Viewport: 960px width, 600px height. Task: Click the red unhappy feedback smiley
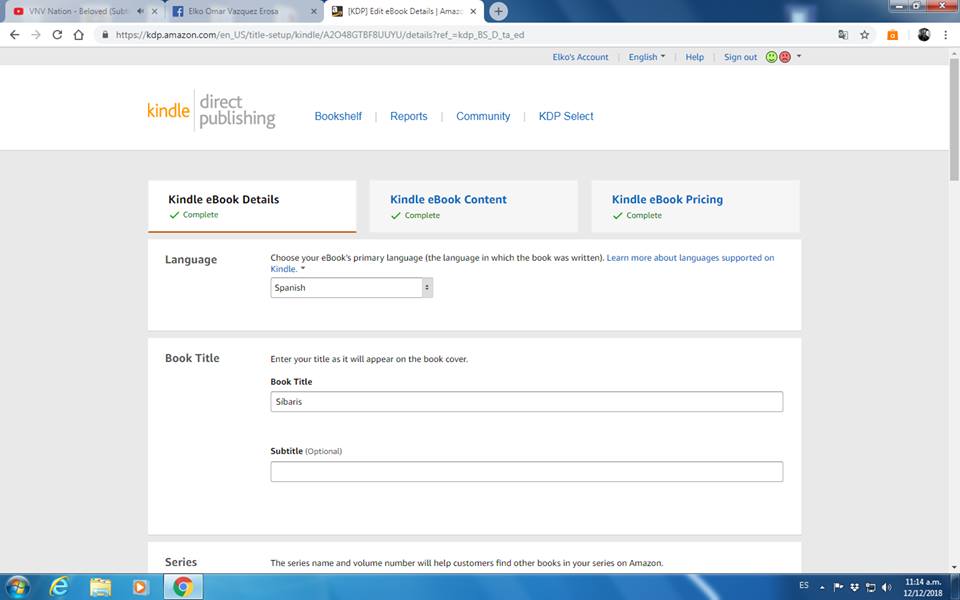coord(785,57)
